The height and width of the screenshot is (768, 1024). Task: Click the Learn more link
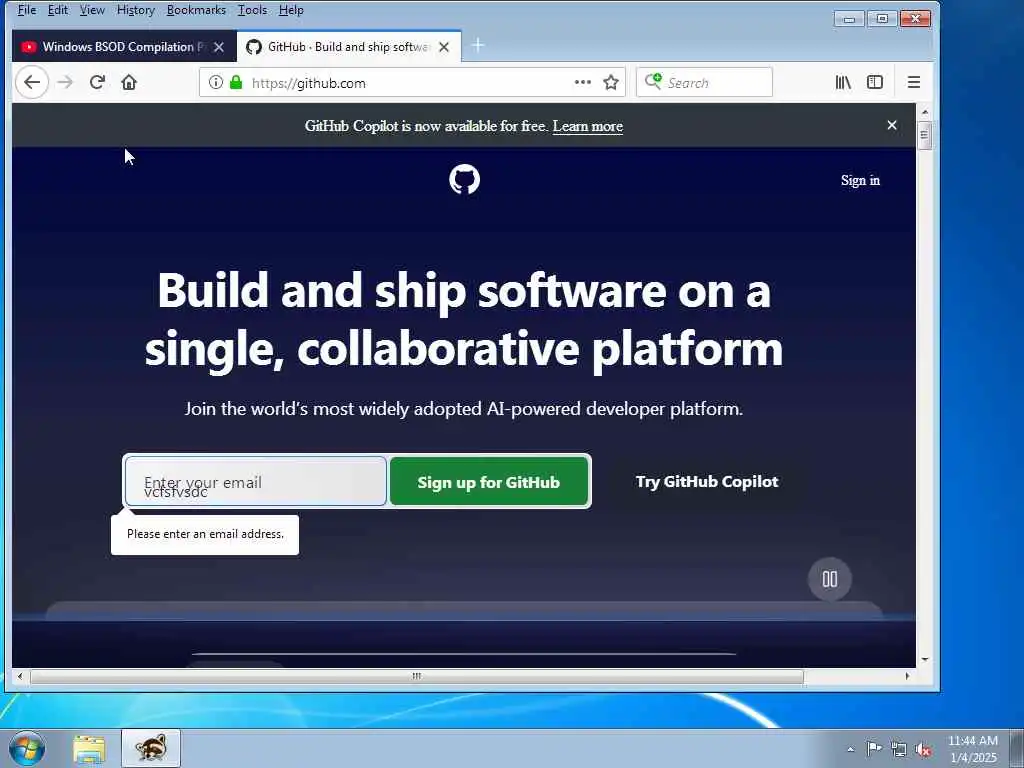pos(588,126)
